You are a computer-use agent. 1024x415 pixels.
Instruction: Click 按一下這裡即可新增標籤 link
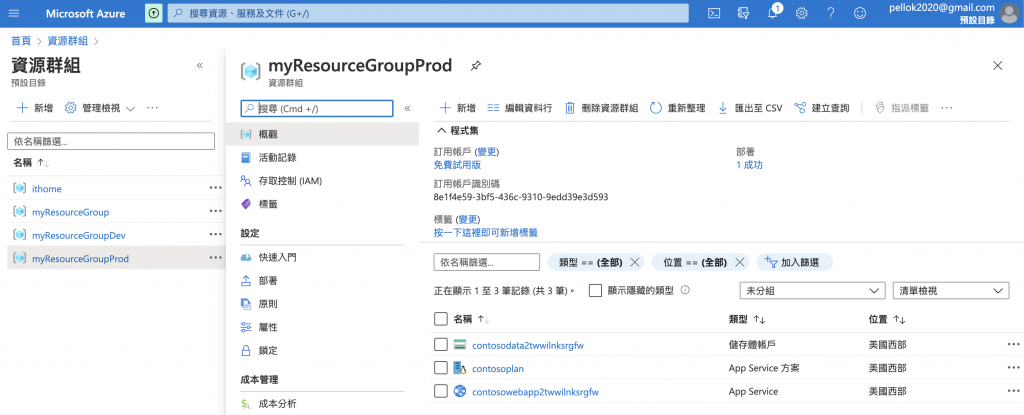click(x=486, y=233)
